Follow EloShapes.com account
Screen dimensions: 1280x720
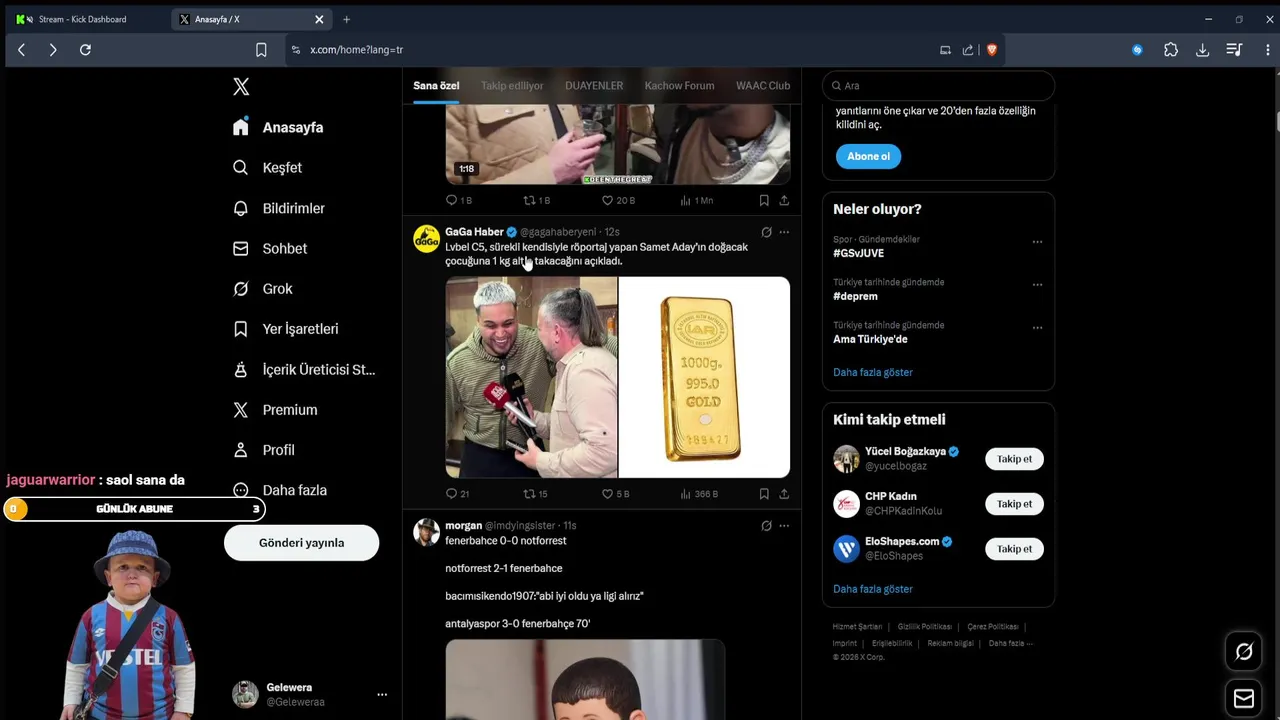coord(1014,549)
